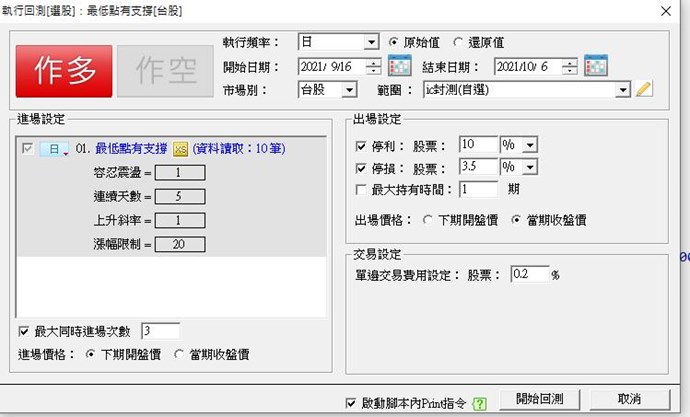The width and height of the screenshot is (690, 417).
Task: Click text (資料讀取：10筆)
Action: pos(239,149)
